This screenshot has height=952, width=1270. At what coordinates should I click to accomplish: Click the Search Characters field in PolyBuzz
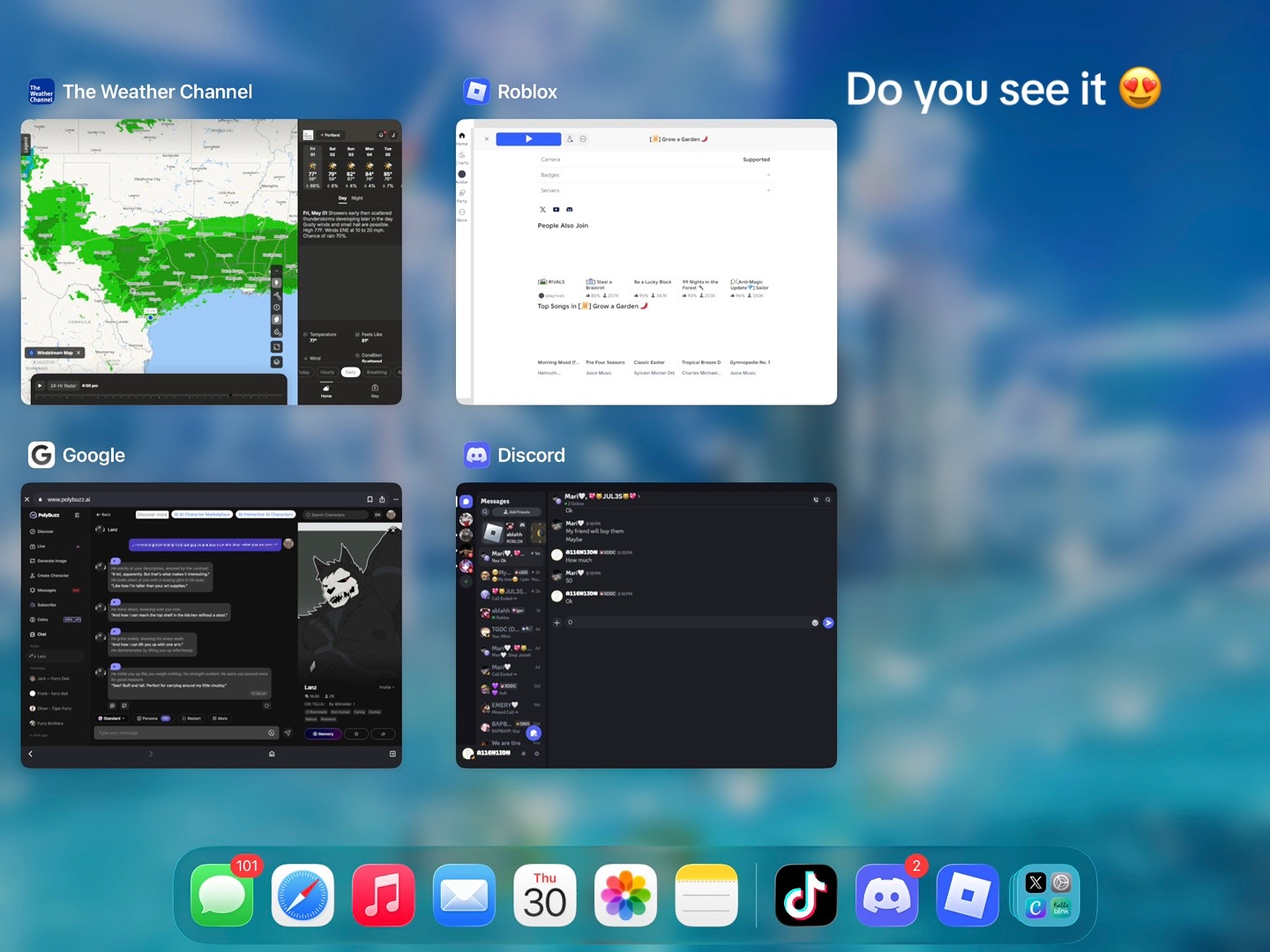[x=336, y=515]
